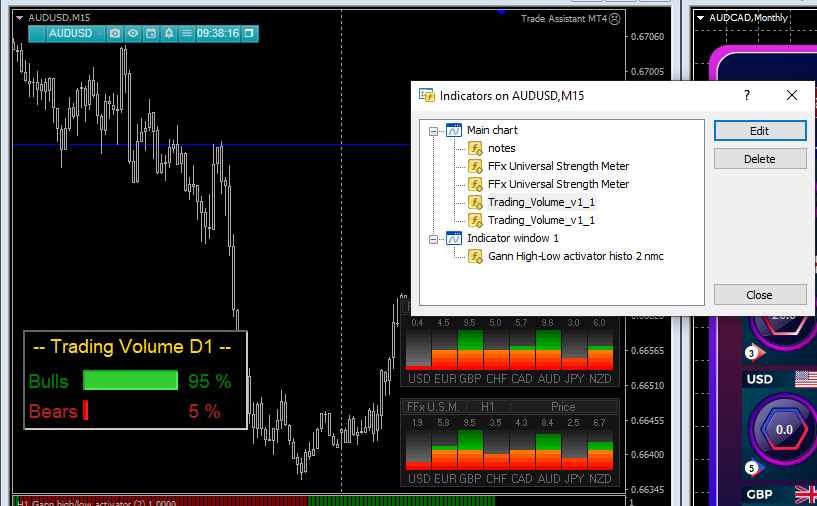Screen dimensions: 817x506
Task: Click the Close button in Indicators dialog
Action: (760, 295)
